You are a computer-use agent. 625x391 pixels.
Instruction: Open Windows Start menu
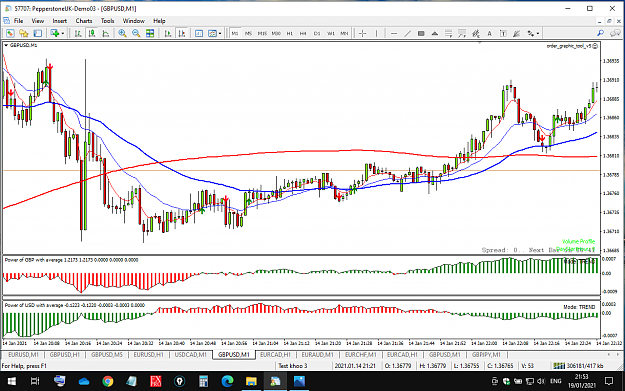(12, 381)
